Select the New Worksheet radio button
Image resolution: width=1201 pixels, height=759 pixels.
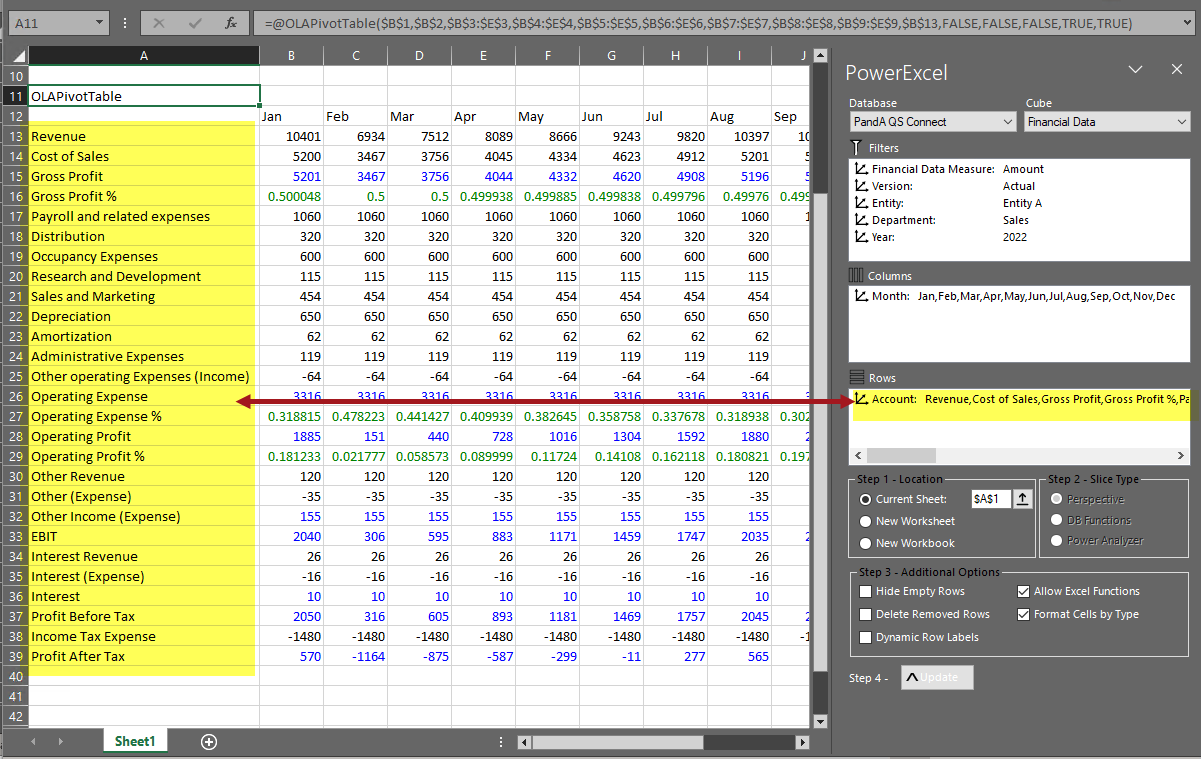[866, 521]
